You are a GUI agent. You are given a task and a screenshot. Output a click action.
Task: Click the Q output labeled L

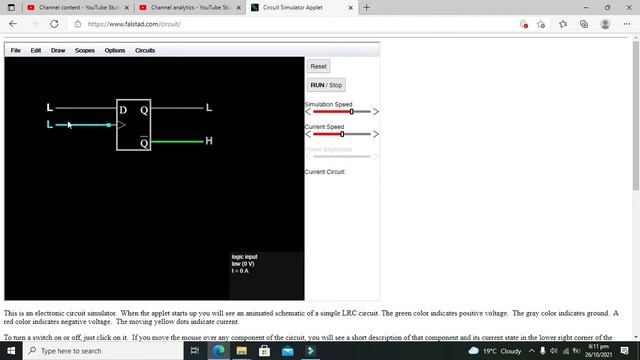coord(209,108)
